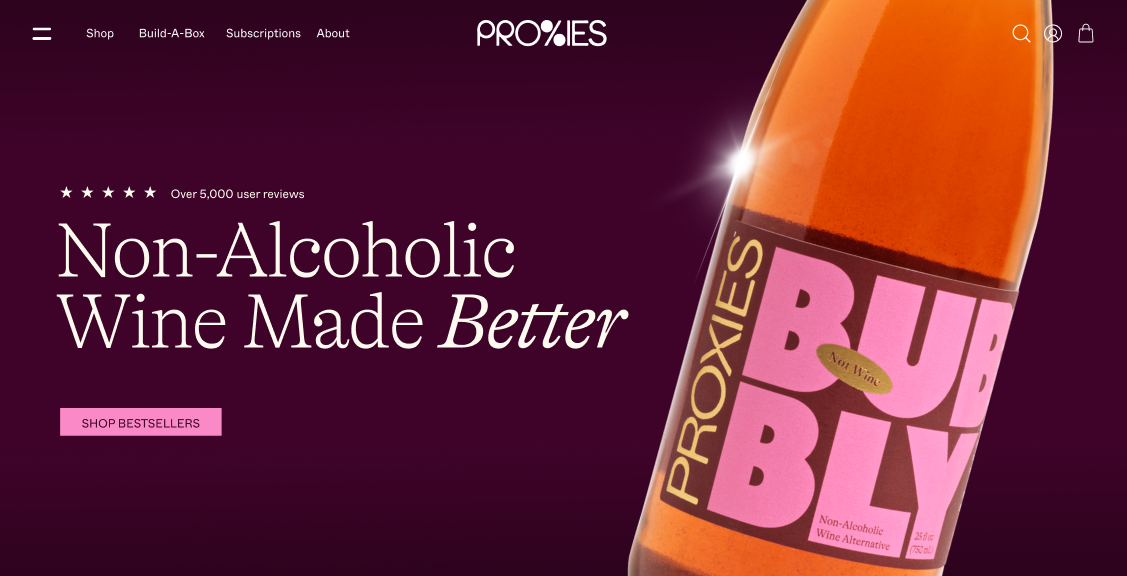This screenshot has width=1127, height=576.
Task: Click the search magnifier icon
Action: pyautogui.click(x=1021, y=34)
